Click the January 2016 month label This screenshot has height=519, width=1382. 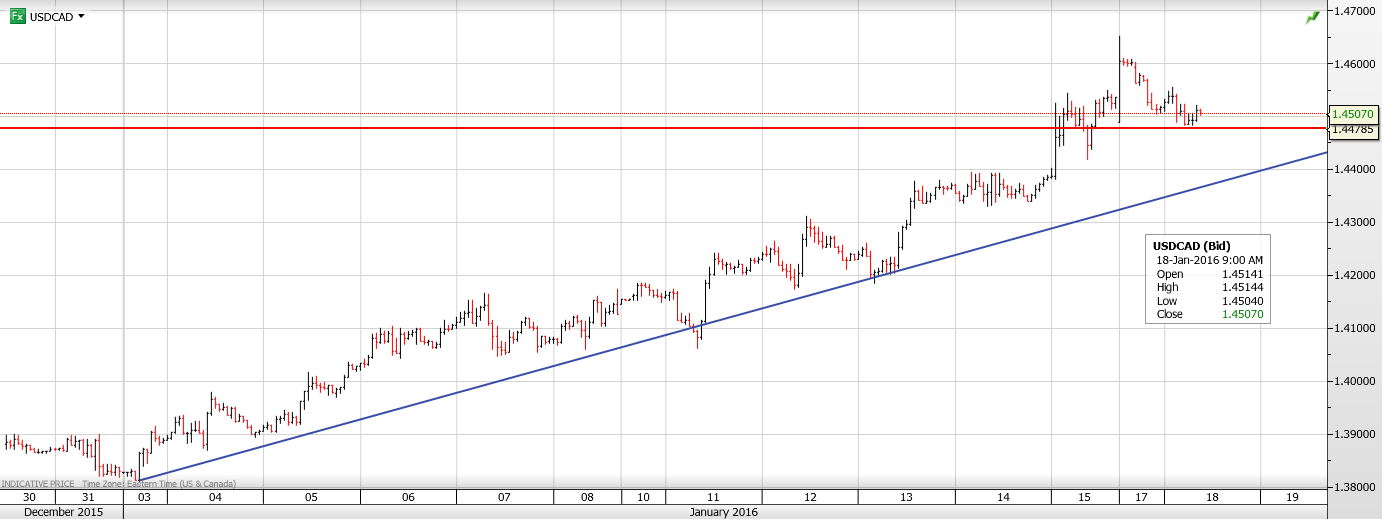724,512
